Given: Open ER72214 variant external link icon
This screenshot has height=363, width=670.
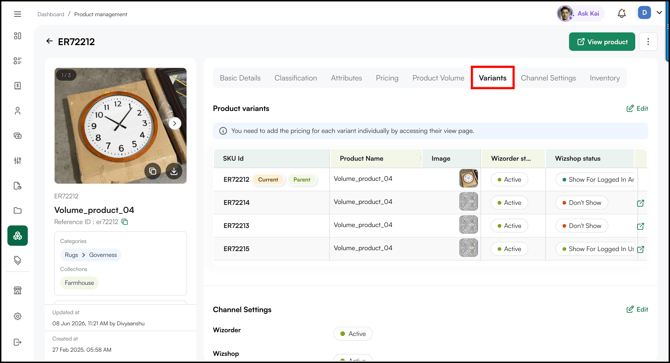Looking at the screenshot, I should point(640,203).
